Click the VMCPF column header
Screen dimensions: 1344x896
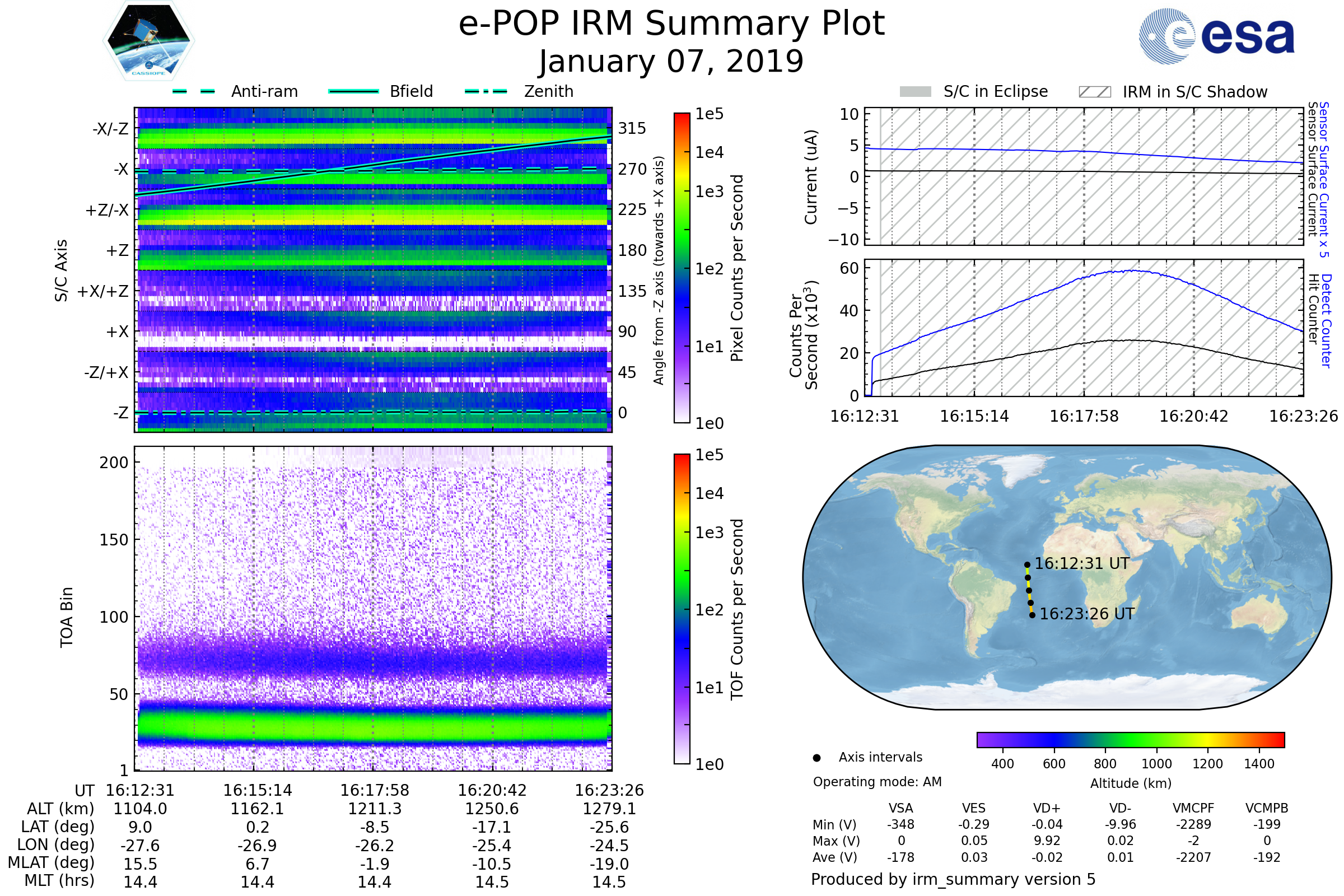1193,808
